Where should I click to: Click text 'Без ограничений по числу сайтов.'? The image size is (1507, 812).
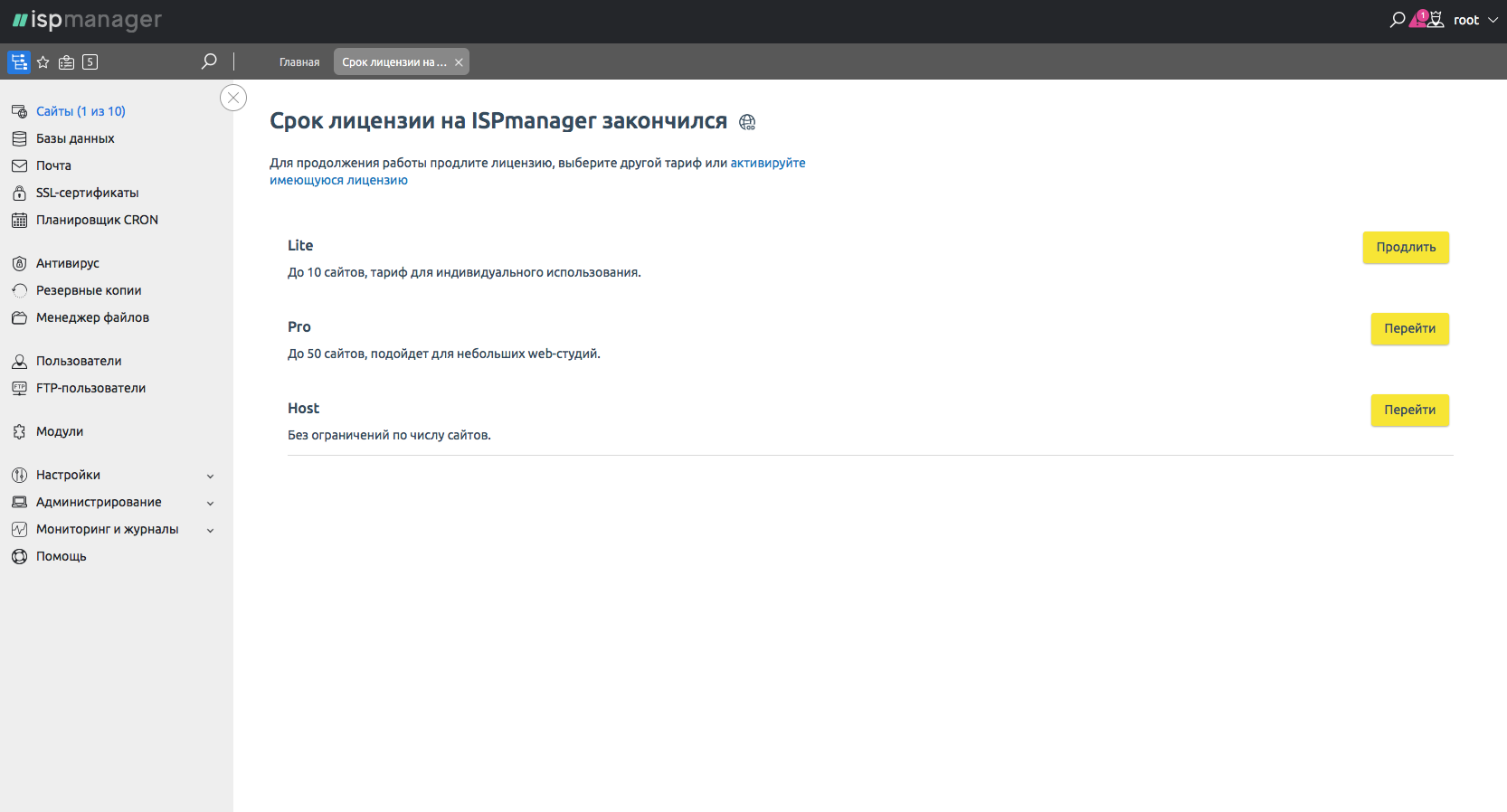389,435
